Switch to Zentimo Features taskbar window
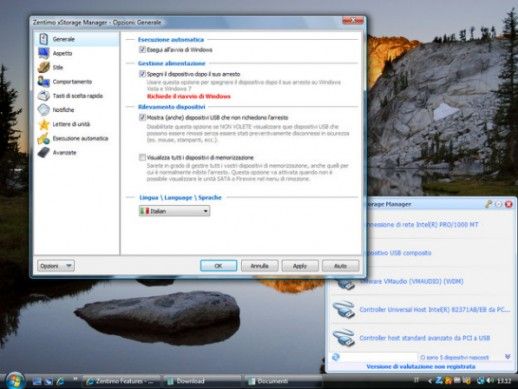 [122, 381]
